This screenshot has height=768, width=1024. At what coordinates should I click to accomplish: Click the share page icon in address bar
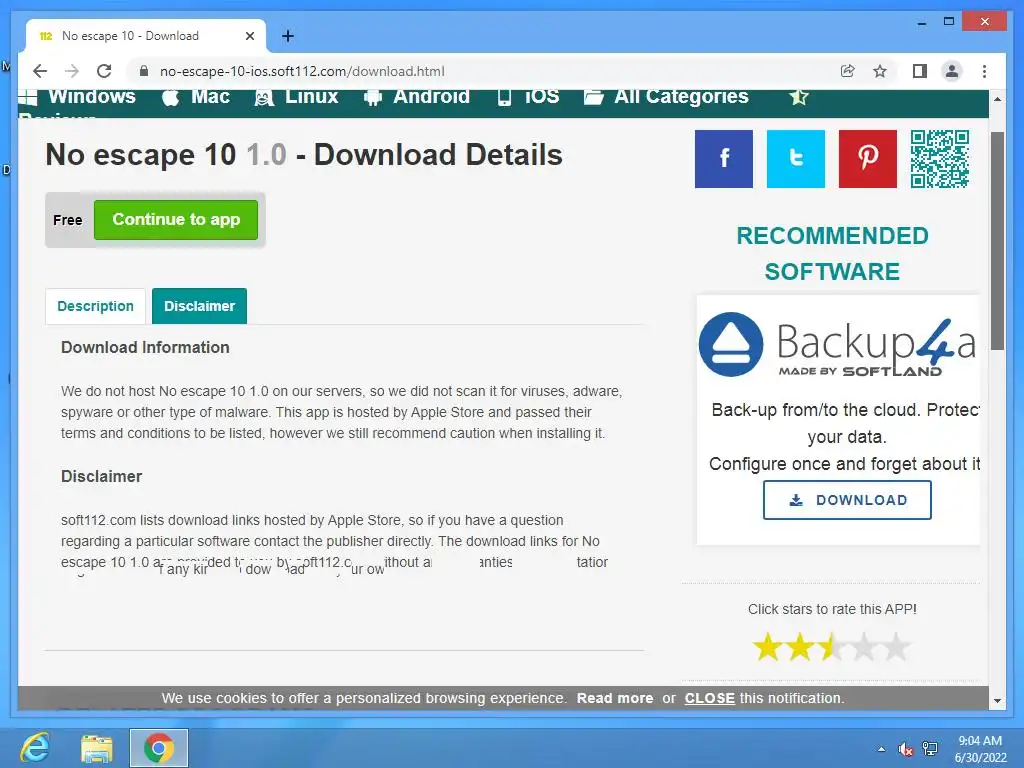(848, 71)
